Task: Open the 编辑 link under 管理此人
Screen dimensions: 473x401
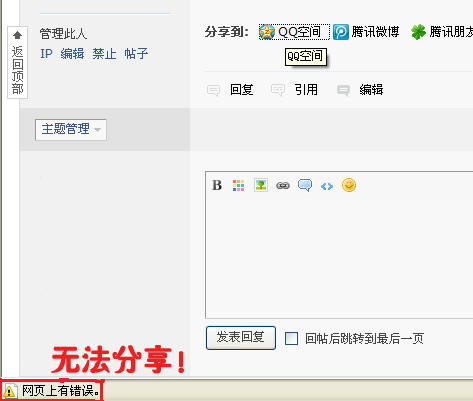Action: 72,54
